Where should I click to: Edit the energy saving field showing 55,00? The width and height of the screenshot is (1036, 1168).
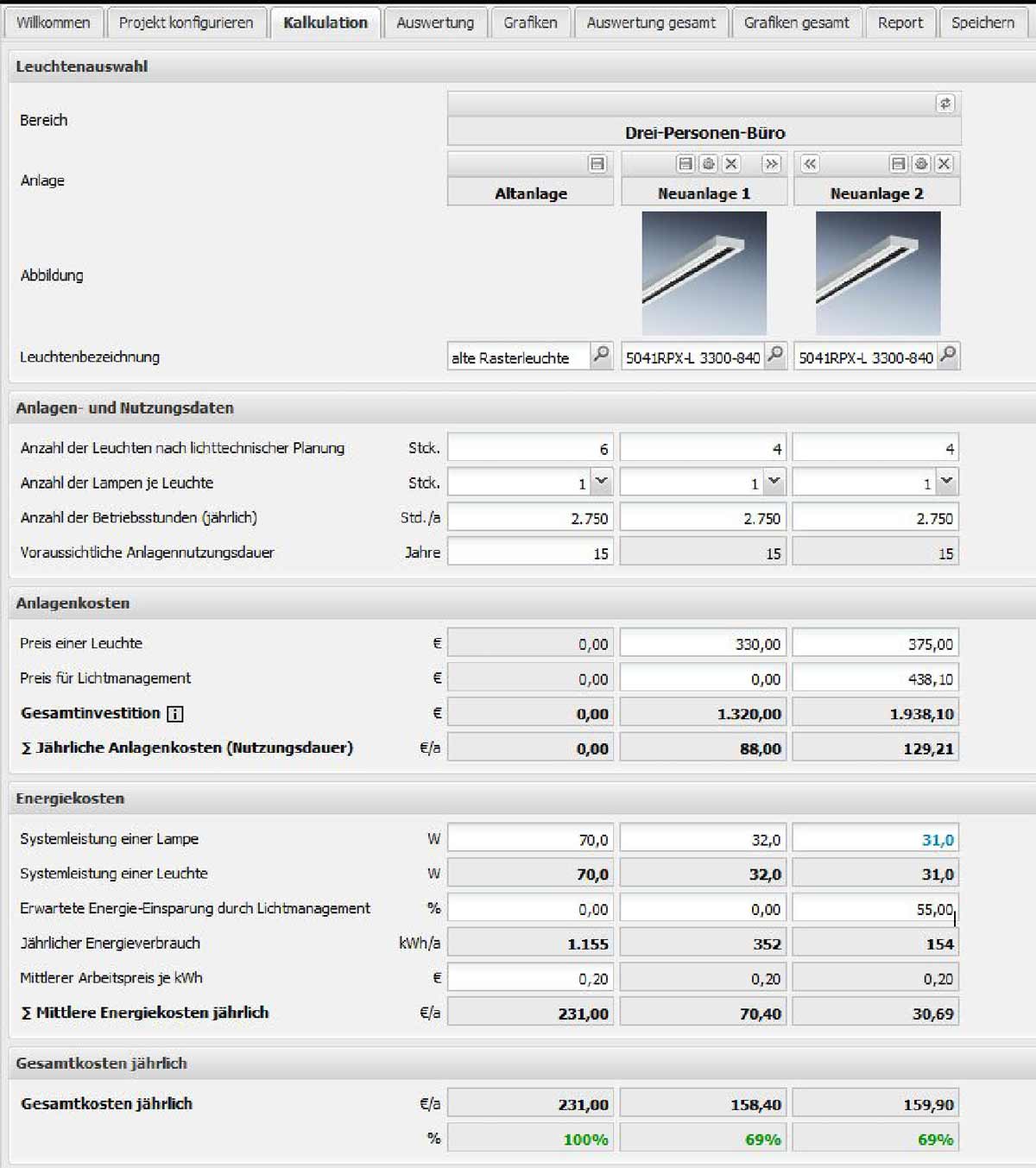pyautogui.click(x=875, y=909)
